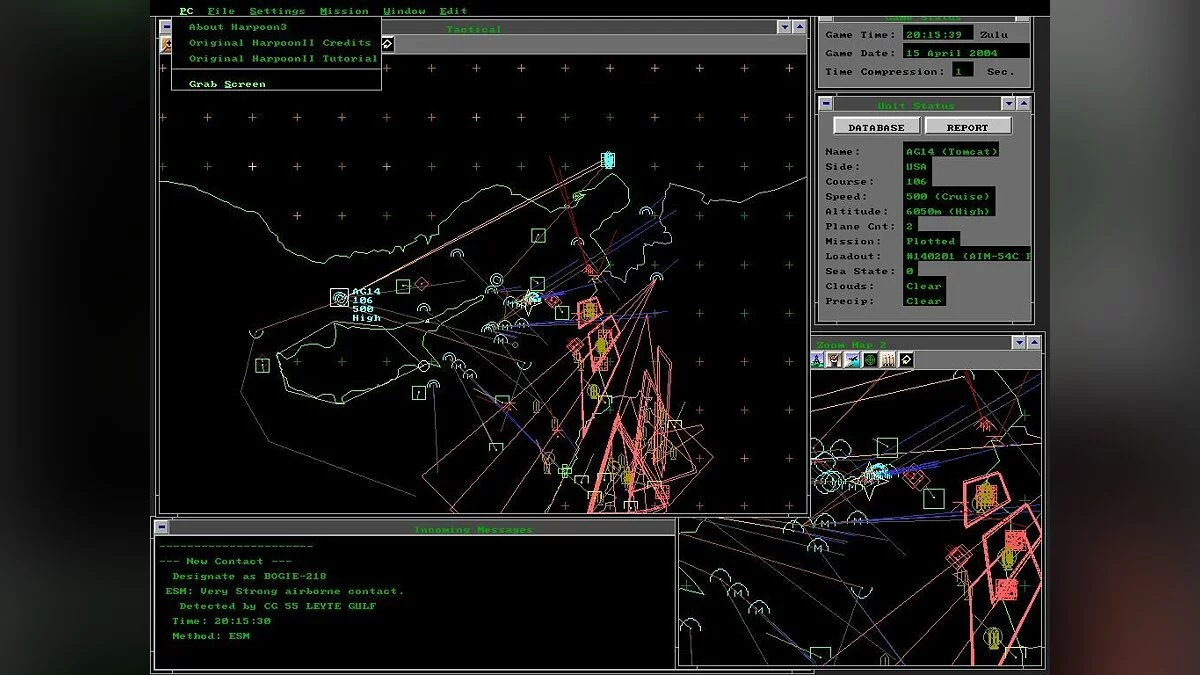Choose Grab Screen from the PC menu
Screen dimensions: 1200x675
coord(227,84)
